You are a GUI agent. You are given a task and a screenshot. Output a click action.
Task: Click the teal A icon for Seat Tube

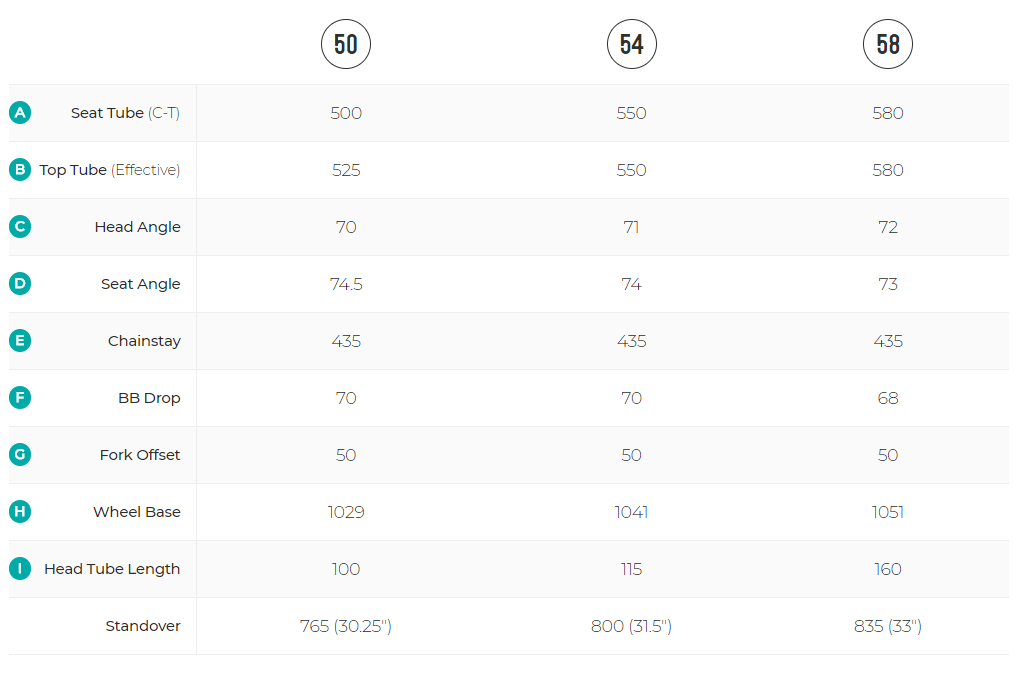click(x=20, y=113)
